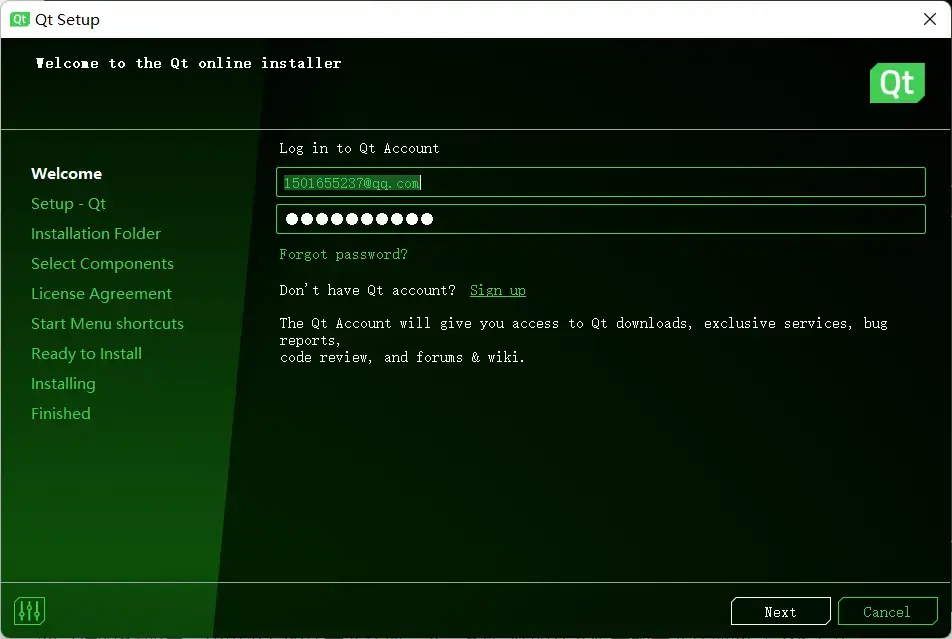Open the installer settings sliders icon
This screenshot has height=639, width=952.
tap(29, 611)
